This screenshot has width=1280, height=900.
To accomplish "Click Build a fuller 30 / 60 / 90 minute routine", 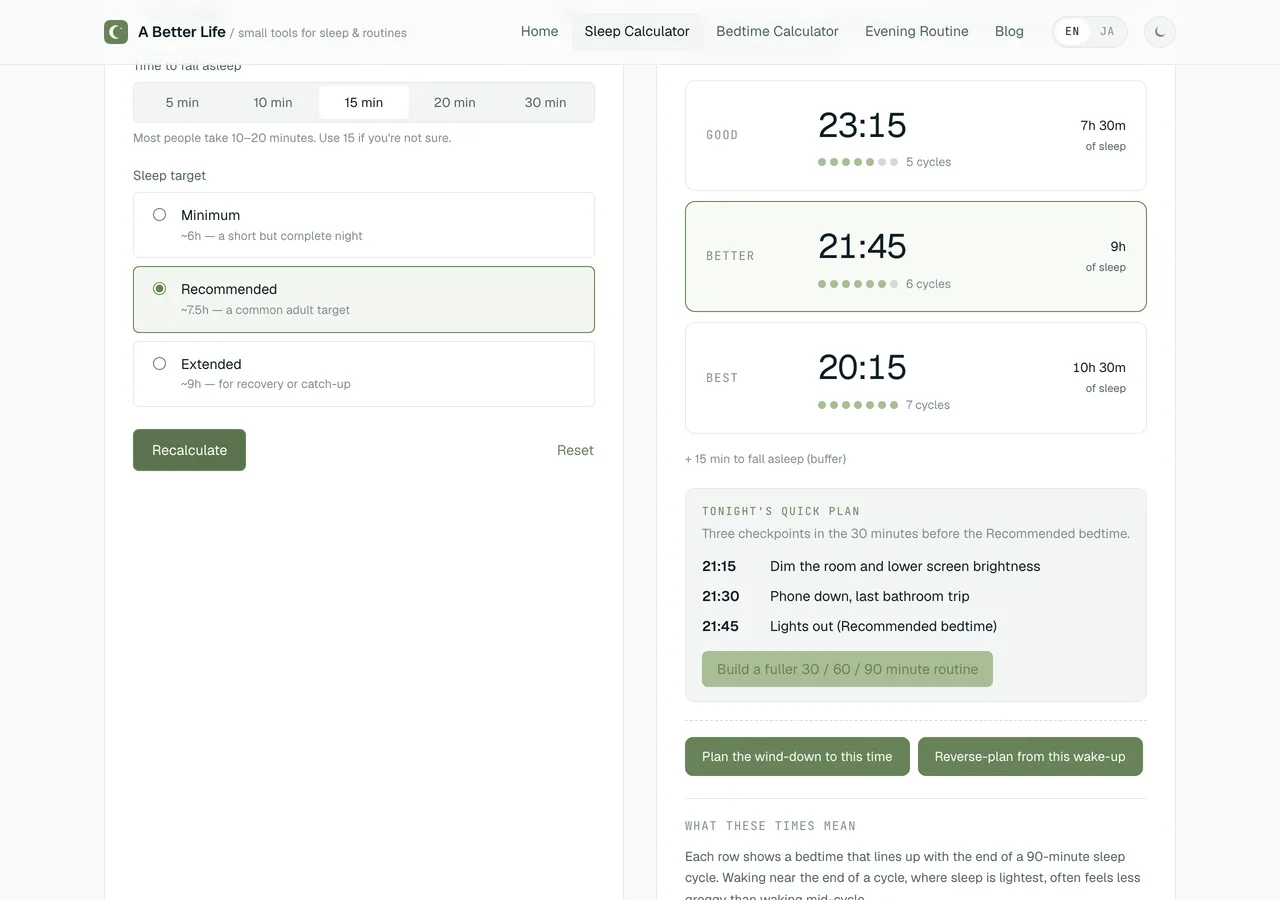I will click(x=847, y=669).
